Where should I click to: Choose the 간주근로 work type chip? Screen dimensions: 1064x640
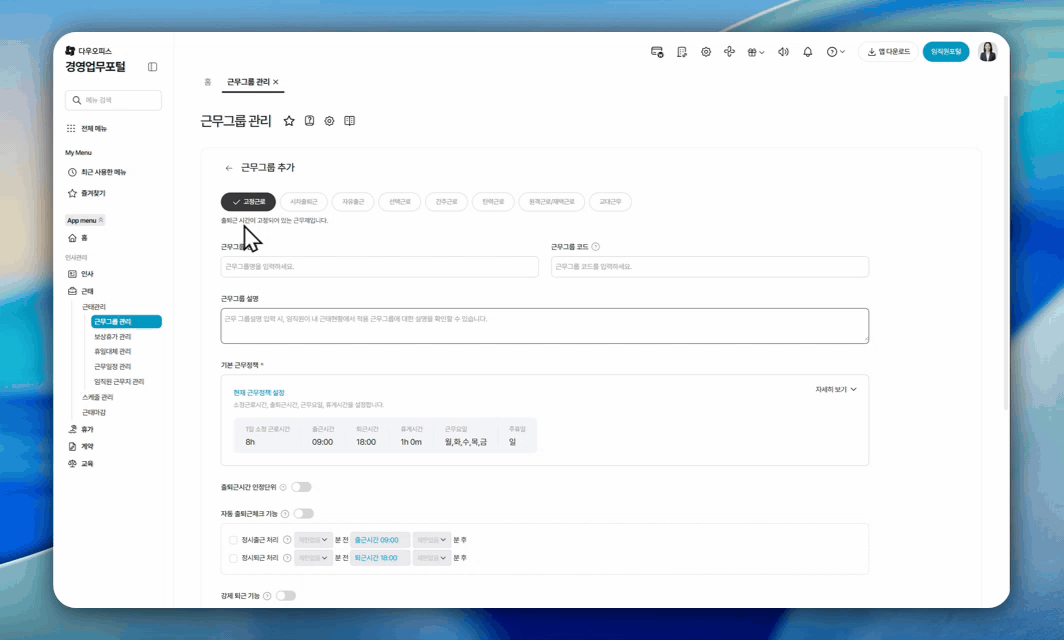click(x=446, y=202)
